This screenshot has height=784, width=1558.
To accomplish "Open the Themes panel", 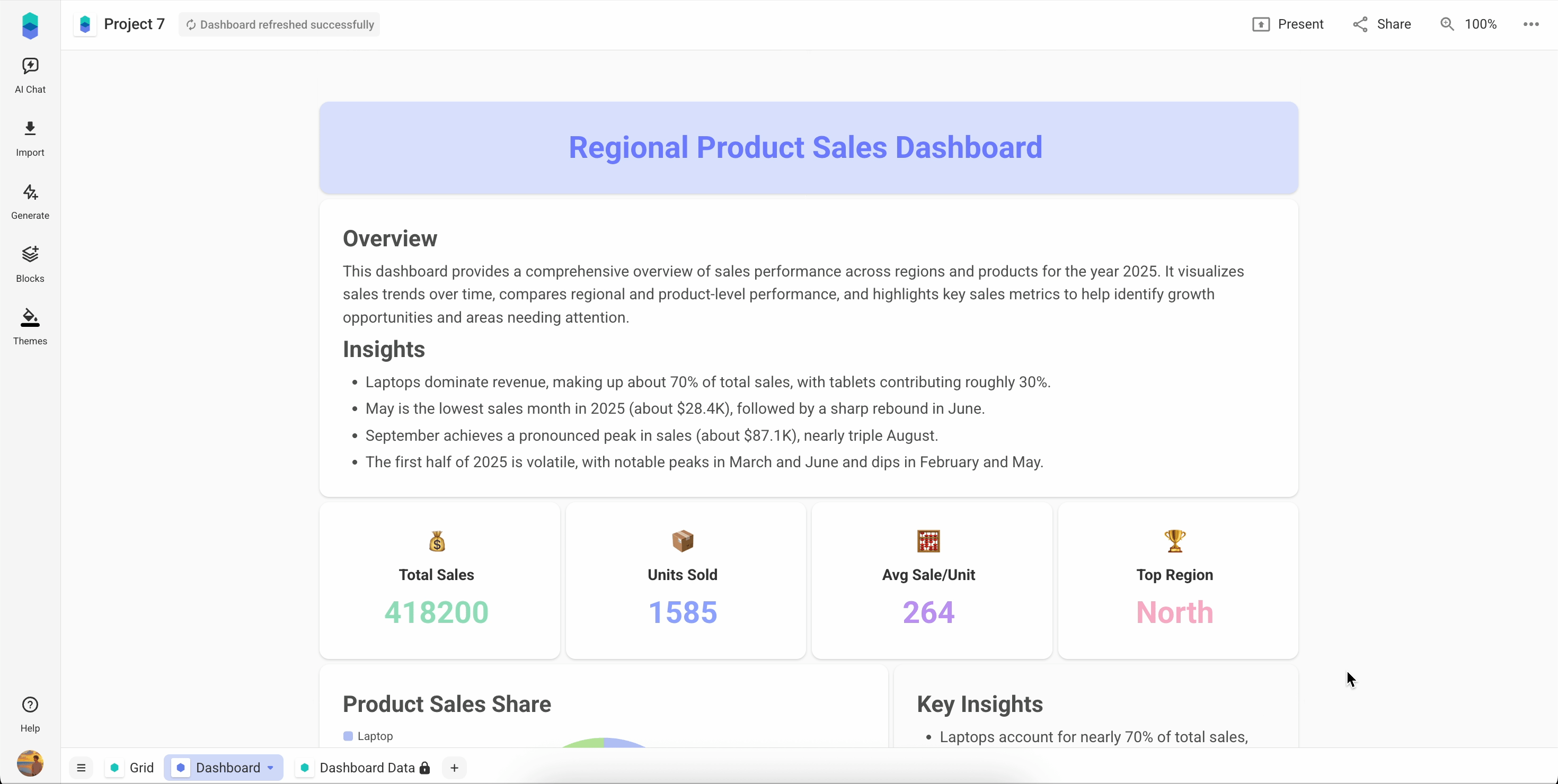I will (30, 326).
